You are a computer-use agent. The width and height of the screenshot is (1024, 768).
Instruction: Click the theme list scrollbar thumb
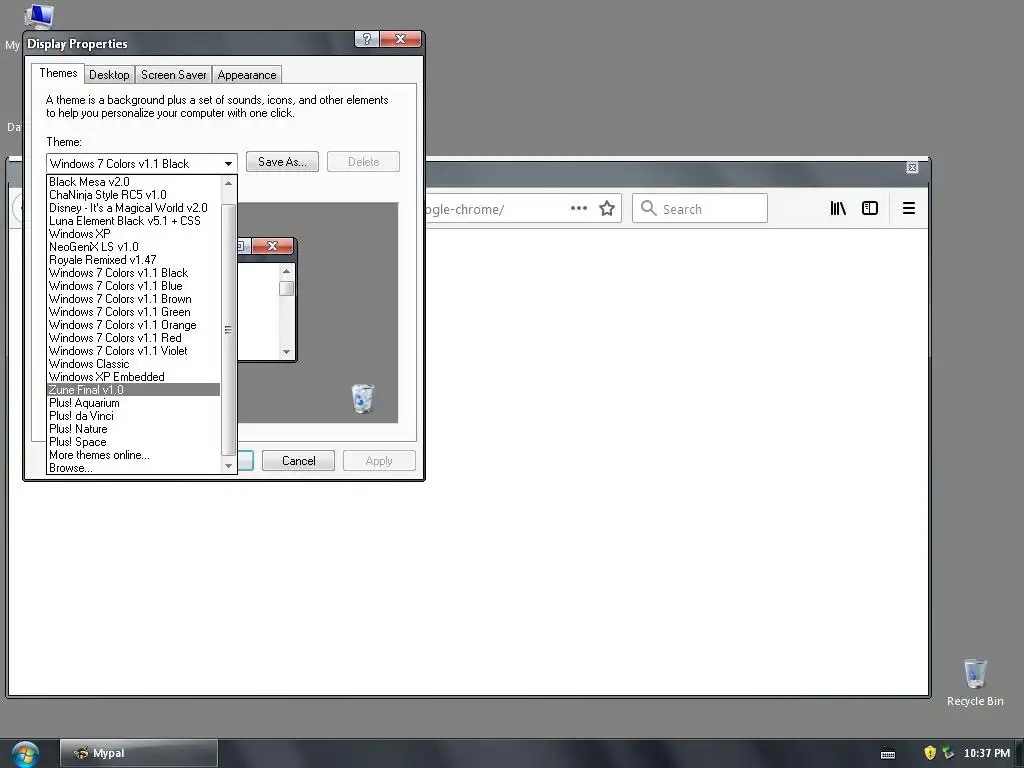(x=229, y=330)
